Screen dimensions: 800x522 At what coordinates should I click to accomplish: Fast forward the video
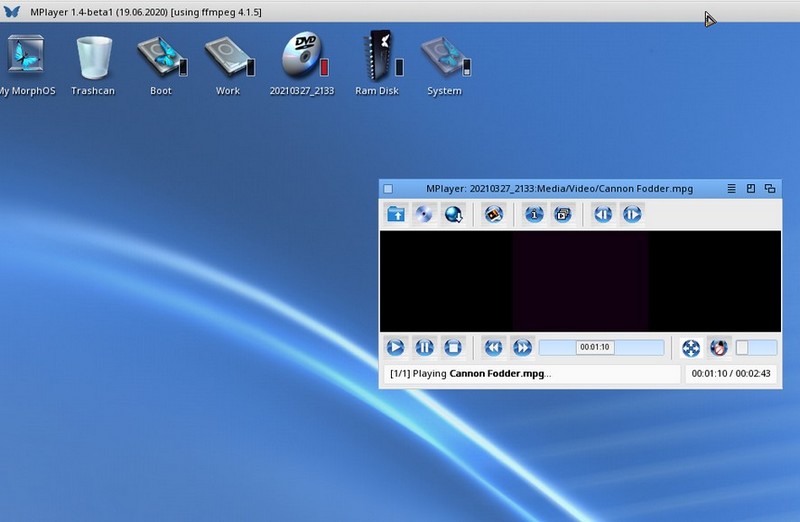tap(522, 348)
